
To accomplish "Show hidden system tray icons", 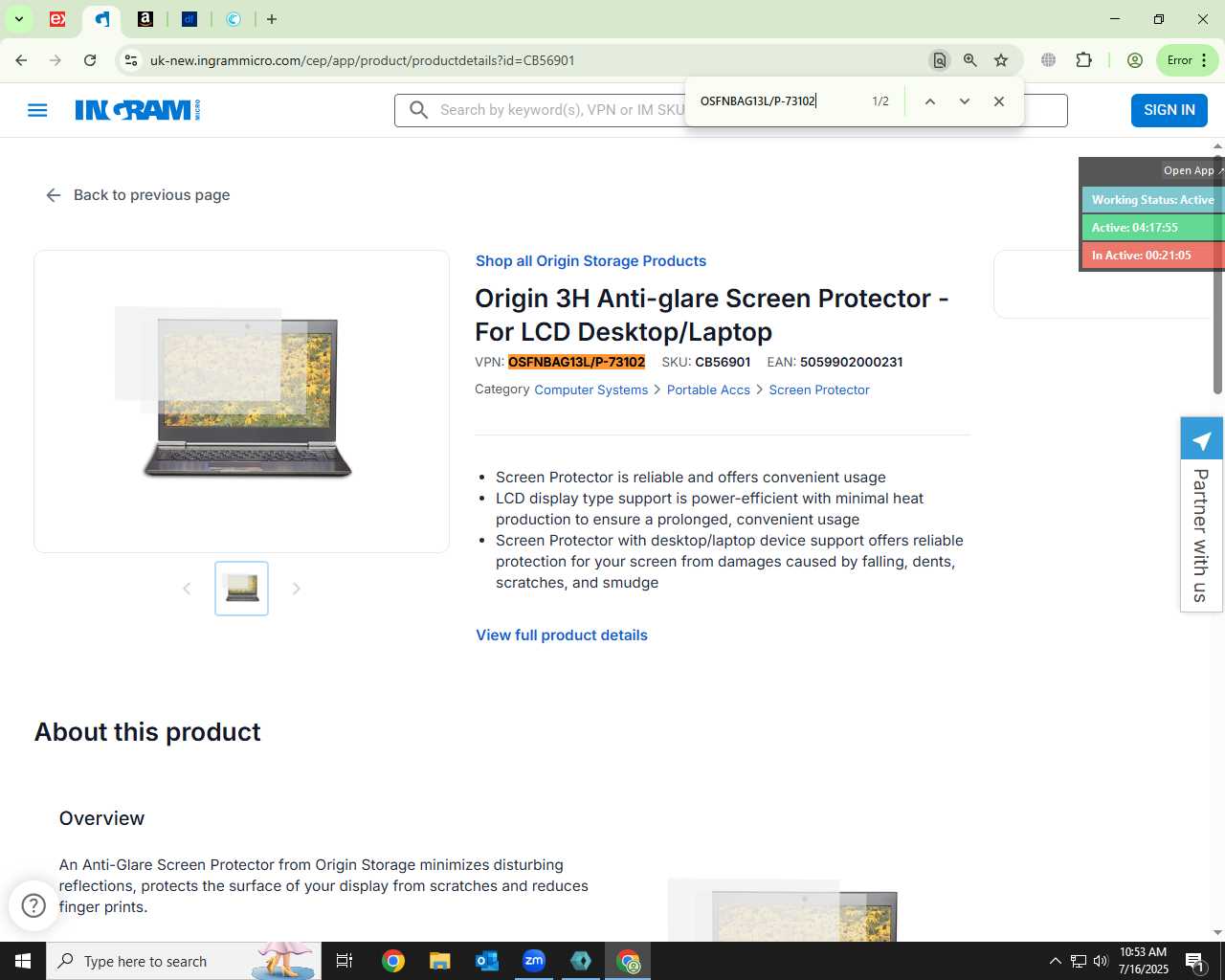I will pyautogui.click(x=1055, y=961).
